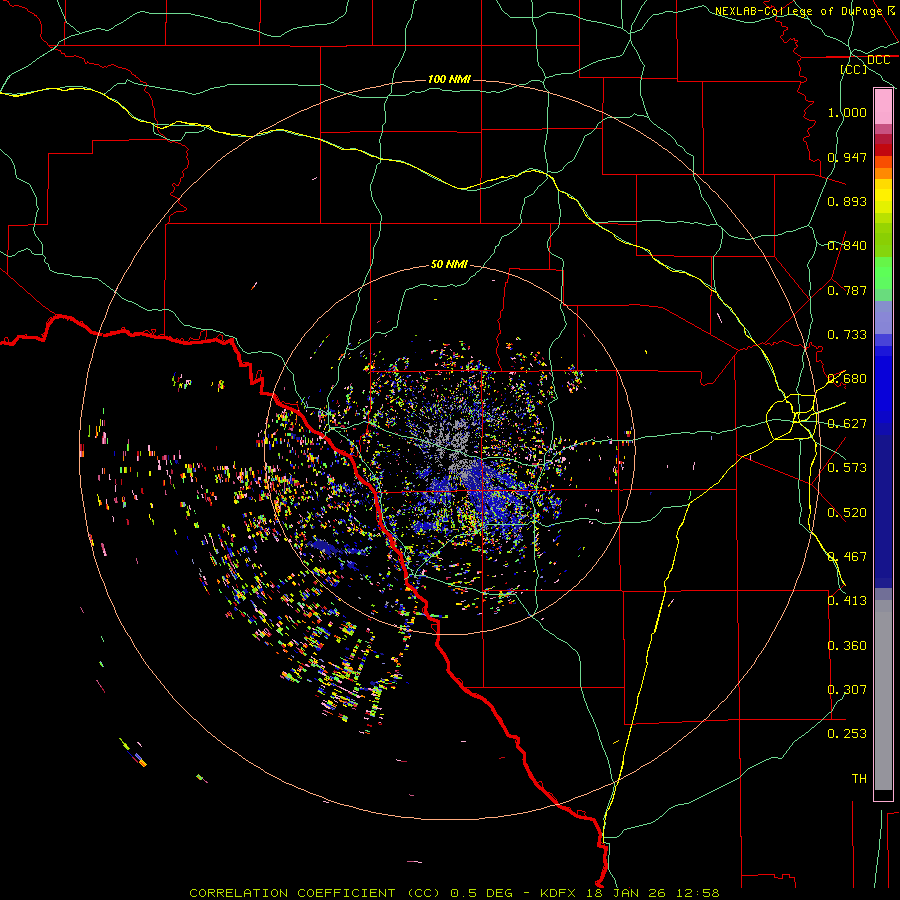Click the 0.413 color scale value
This screenshot has height=900, width=900.
click(x=847, y=601)
